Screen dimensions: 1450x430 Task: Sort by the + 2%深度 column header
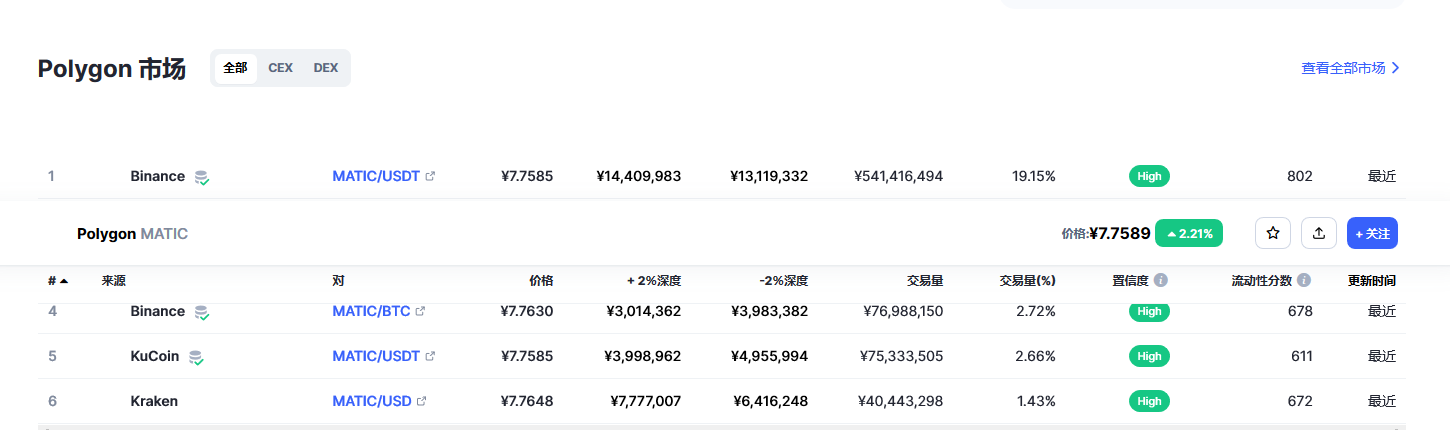[x=654, y=281]
